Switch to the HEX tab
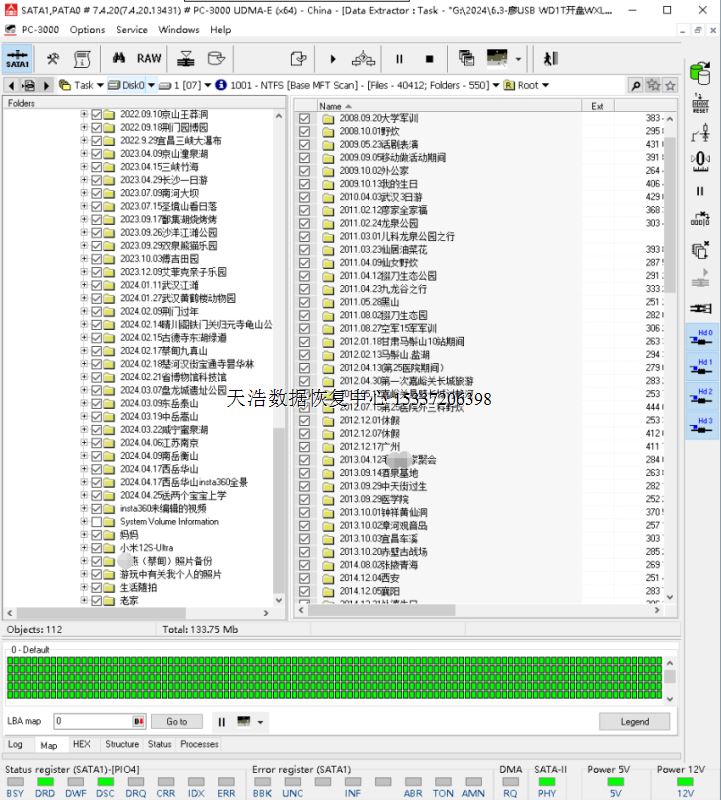This screenshot has width=721, height=800. click(81, 744)
